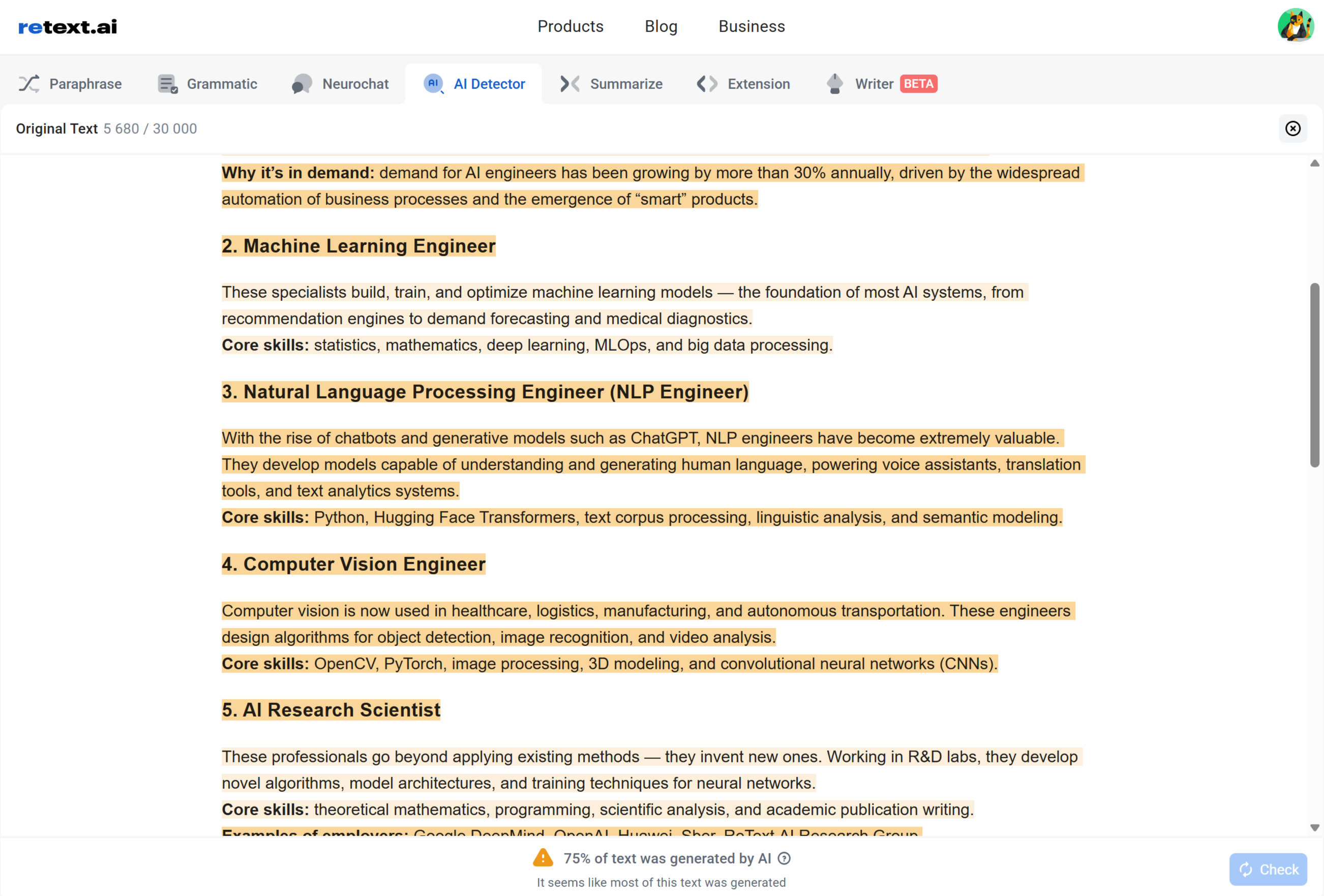Click the Writer pen nib icon
The image size is (1324, 896).
pos(835,84)
